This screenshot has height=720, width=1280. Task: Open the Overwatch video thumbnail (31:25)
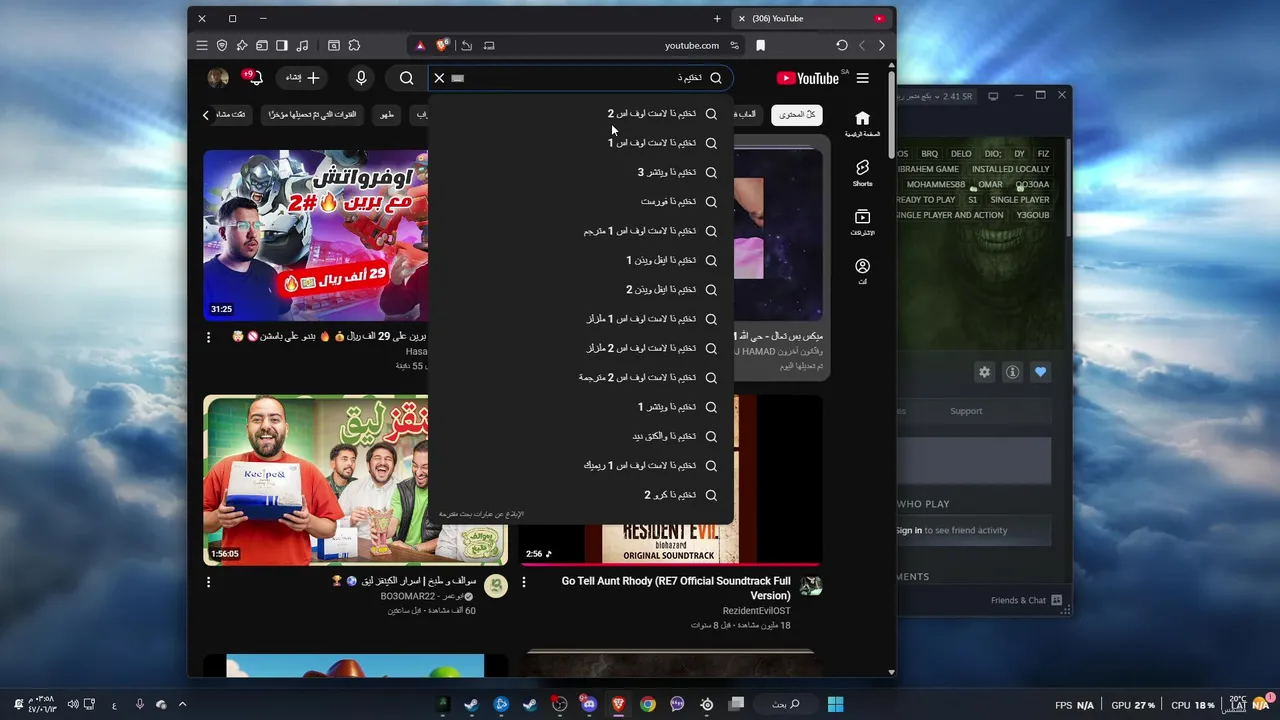click(x=316, y=235)
